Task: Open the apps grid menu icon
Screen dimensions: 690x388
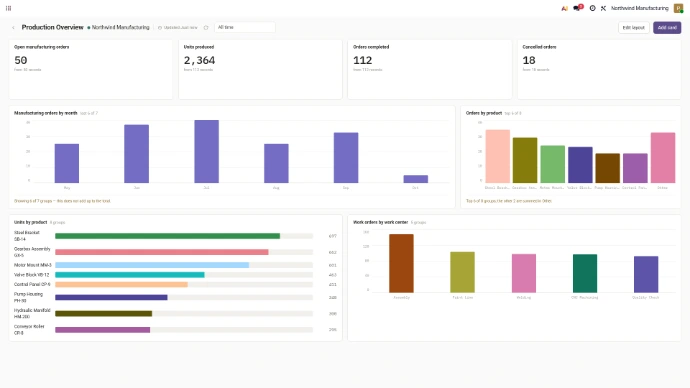Action: (x=8, y=8)
